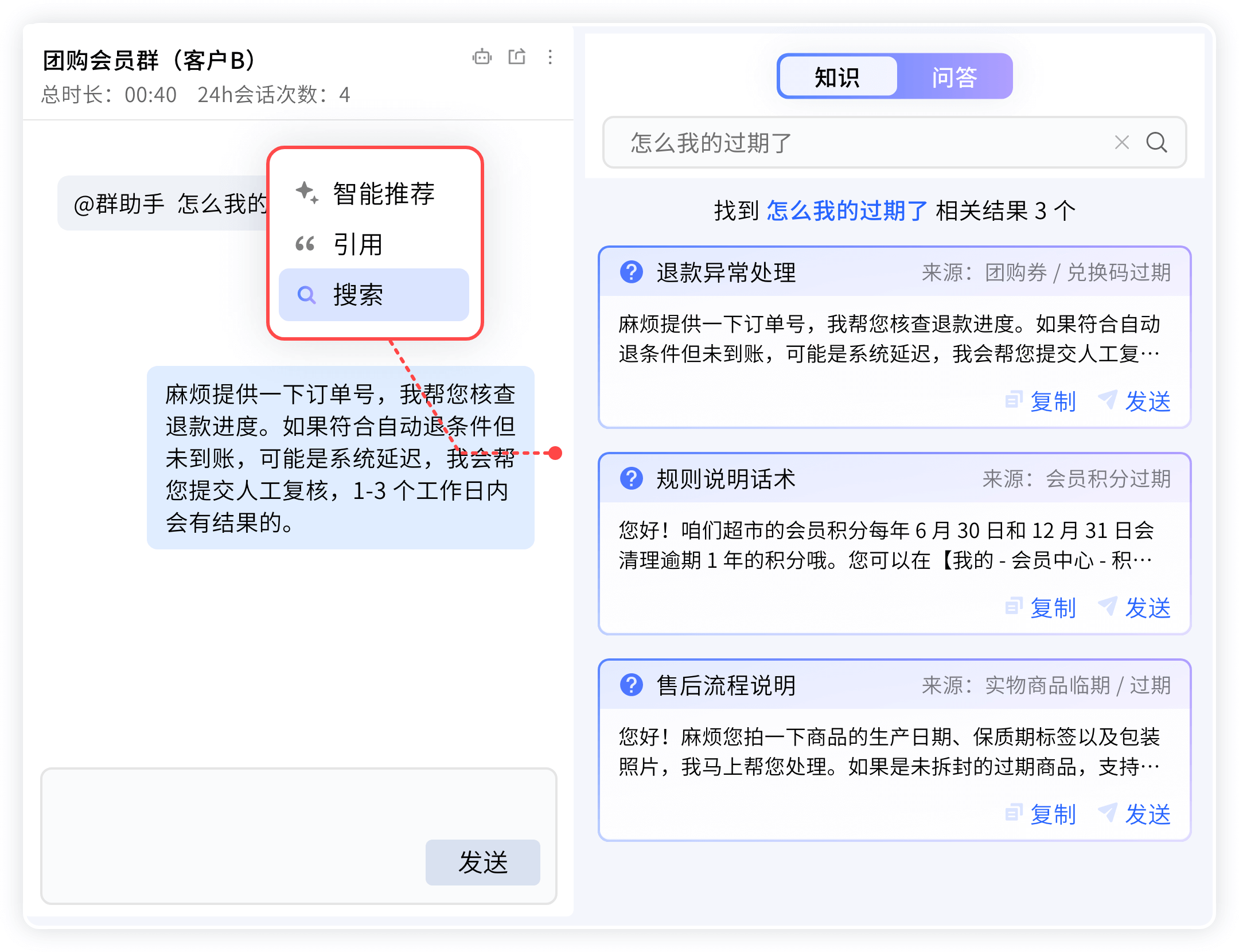The height and width of the screenshot is (952, 1239).
Task: Click the magnifier search icon in search box
Action: 1156,142
